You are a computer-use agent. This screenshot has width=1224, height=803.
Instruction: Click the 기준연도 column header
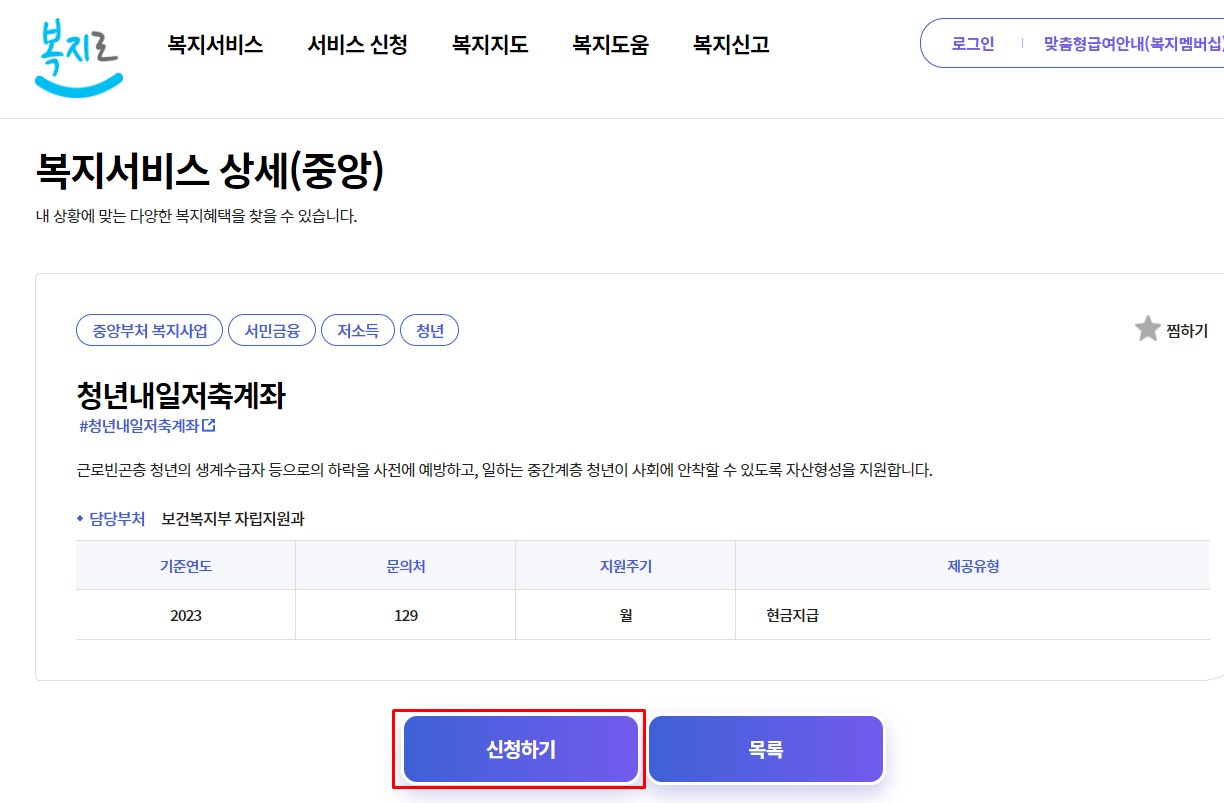(x=186, y=566)
